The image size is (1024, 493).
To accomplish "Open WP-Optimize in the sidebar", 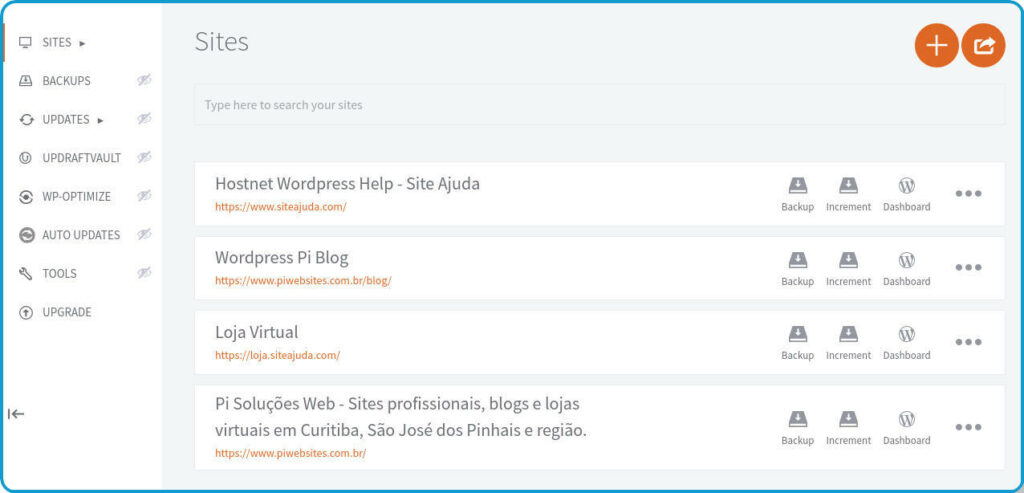I will point(65,197).
